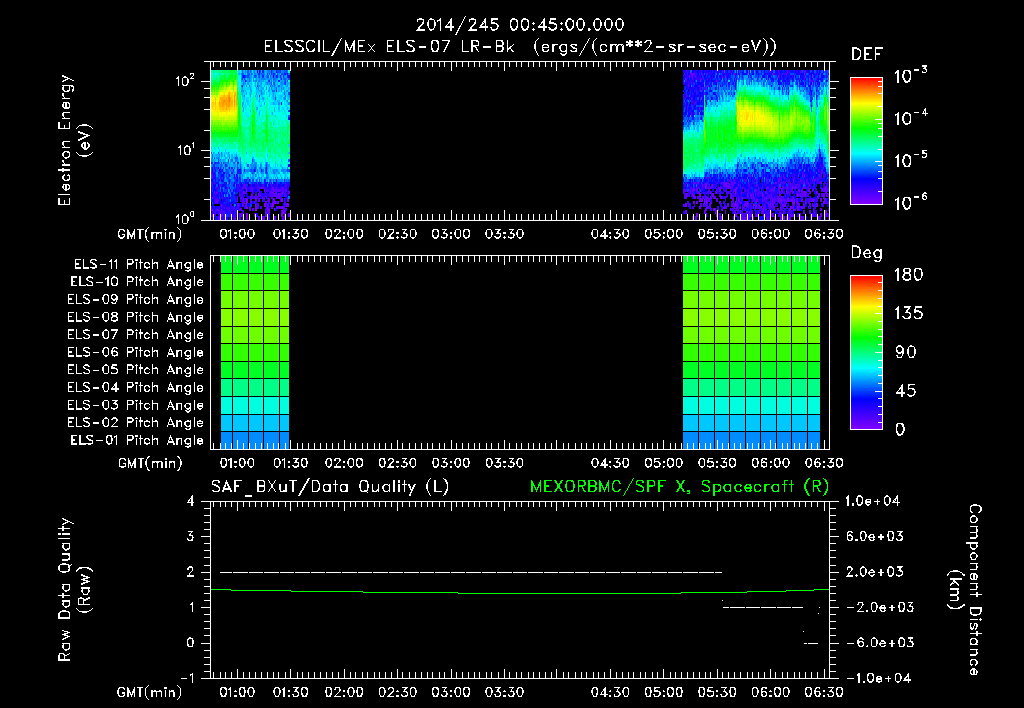This screenshot has height=708, width=1024.
Task: Select the 10⁻⁶ DEF color bar tick label
Action: (911, 202)
